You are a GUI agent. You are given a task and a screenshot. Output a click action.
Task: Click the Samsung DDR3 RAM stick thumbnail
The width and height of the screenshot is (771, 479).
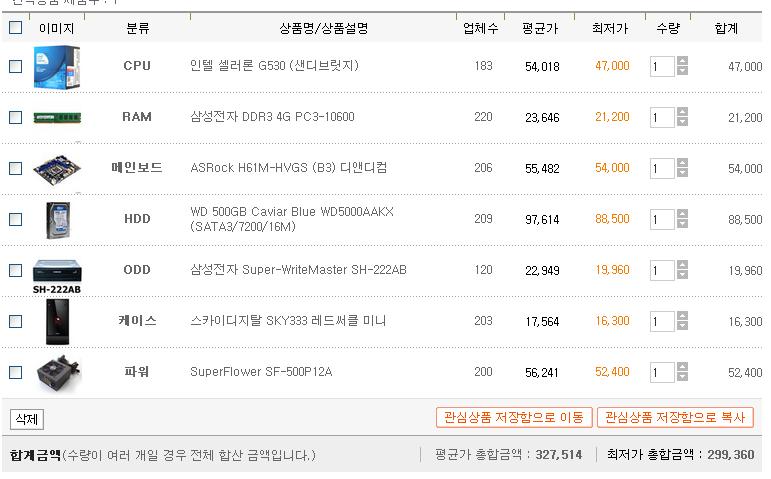tap(57, 118)
